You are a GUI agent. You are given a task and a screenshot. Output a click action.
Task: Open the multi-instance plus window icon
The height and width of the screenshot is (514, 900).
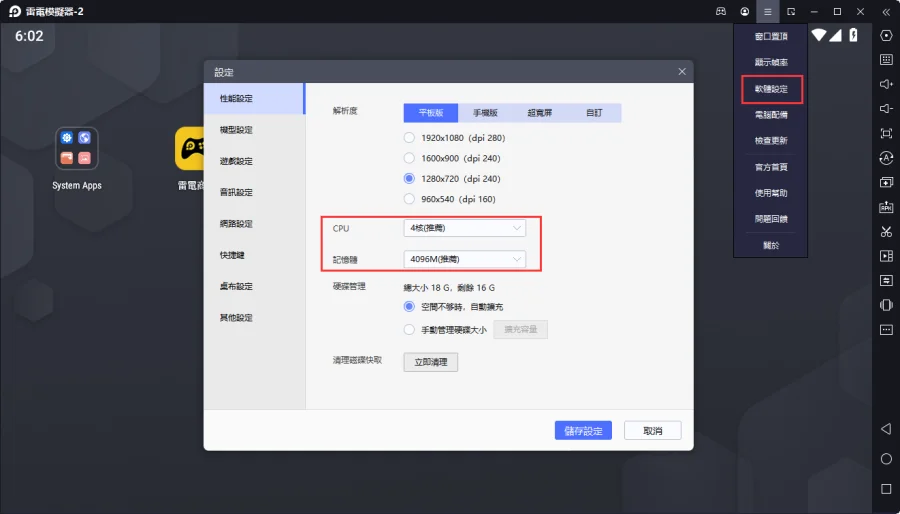886,182
